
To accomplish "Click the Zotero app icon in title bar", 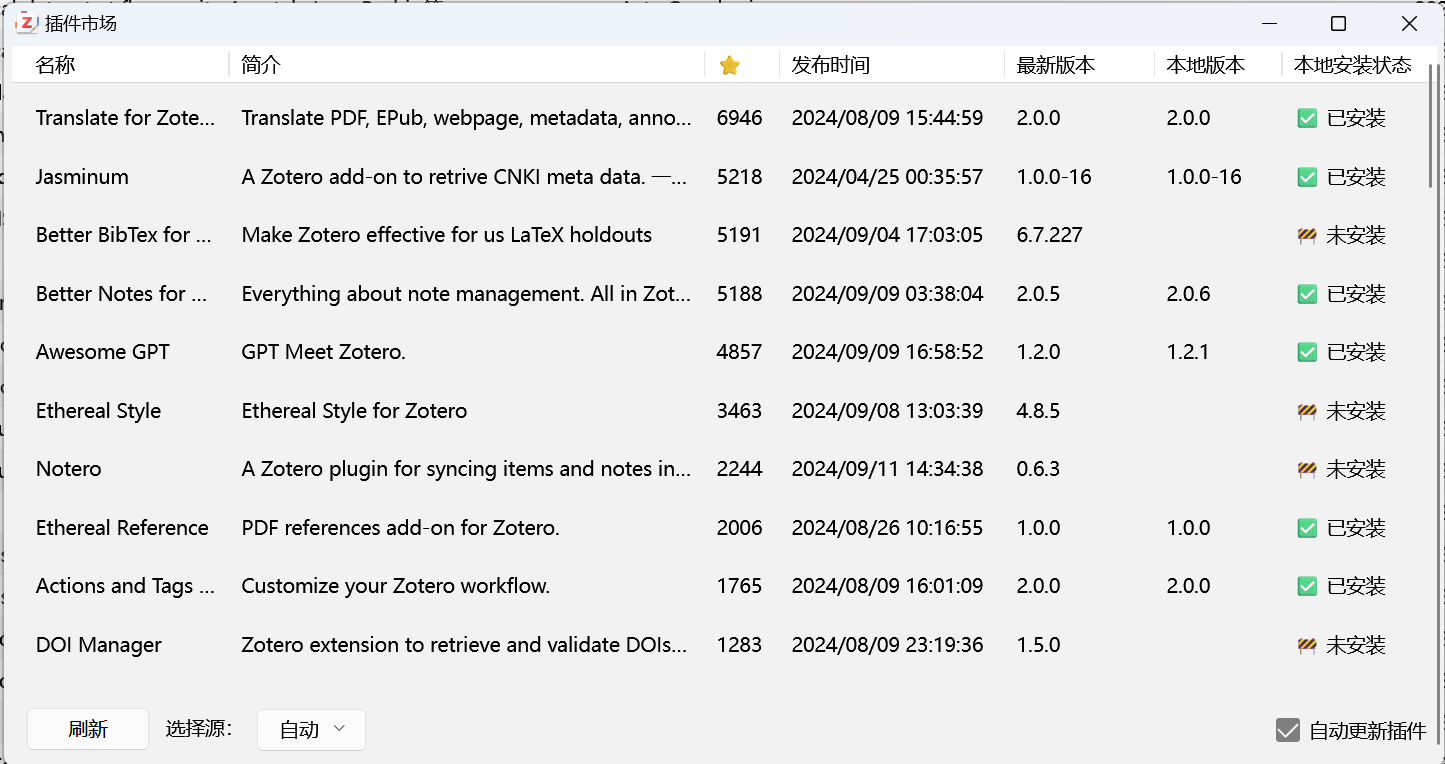I will (26, 23).
